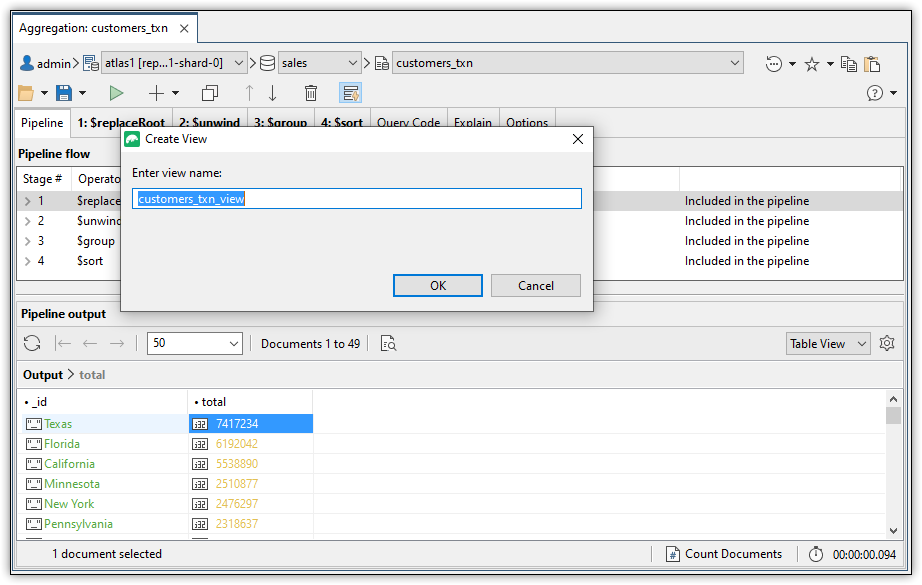Expand stage 4 $sort row
922x585 pixels.
click(x=28, y=261)
